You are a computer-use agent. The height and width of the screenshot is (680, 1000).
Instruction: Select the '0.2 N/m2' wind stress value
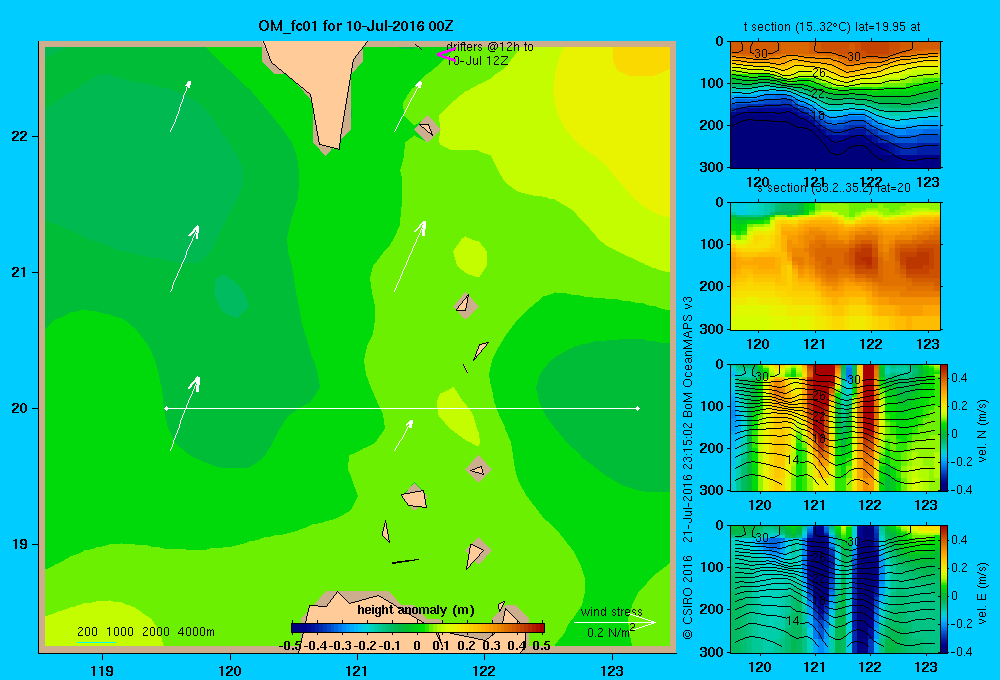tap(611, 632)
